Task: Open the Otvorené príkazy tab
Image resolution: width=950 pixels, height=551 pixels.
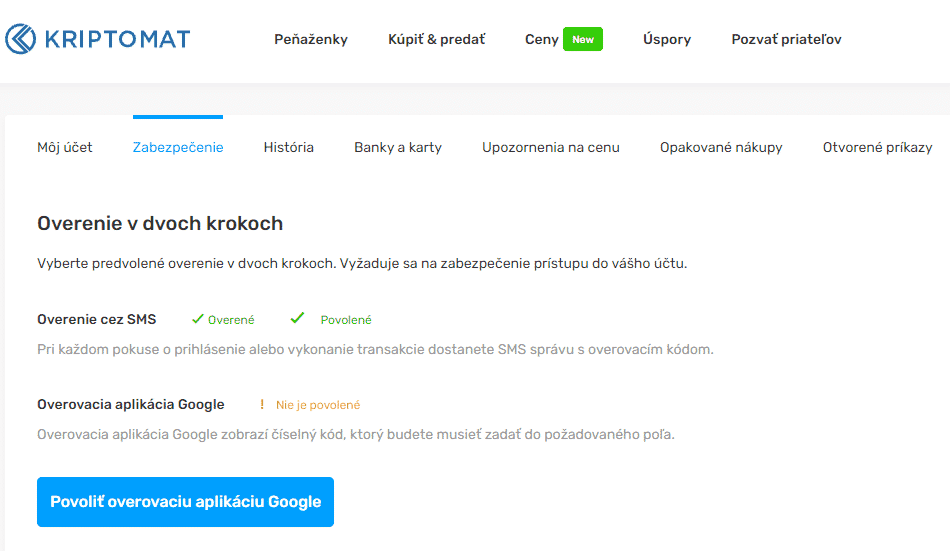Action: click(x=877, y=147)
